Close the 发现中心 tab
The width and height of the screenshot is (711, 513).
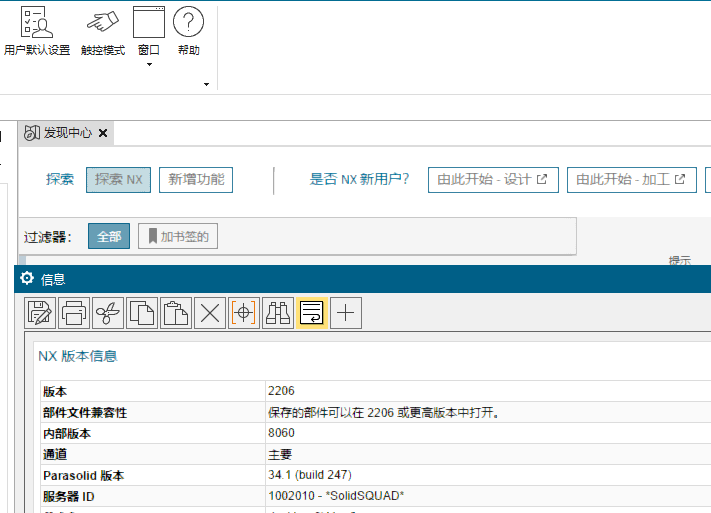pyautogui.click(x=103, y=133)
